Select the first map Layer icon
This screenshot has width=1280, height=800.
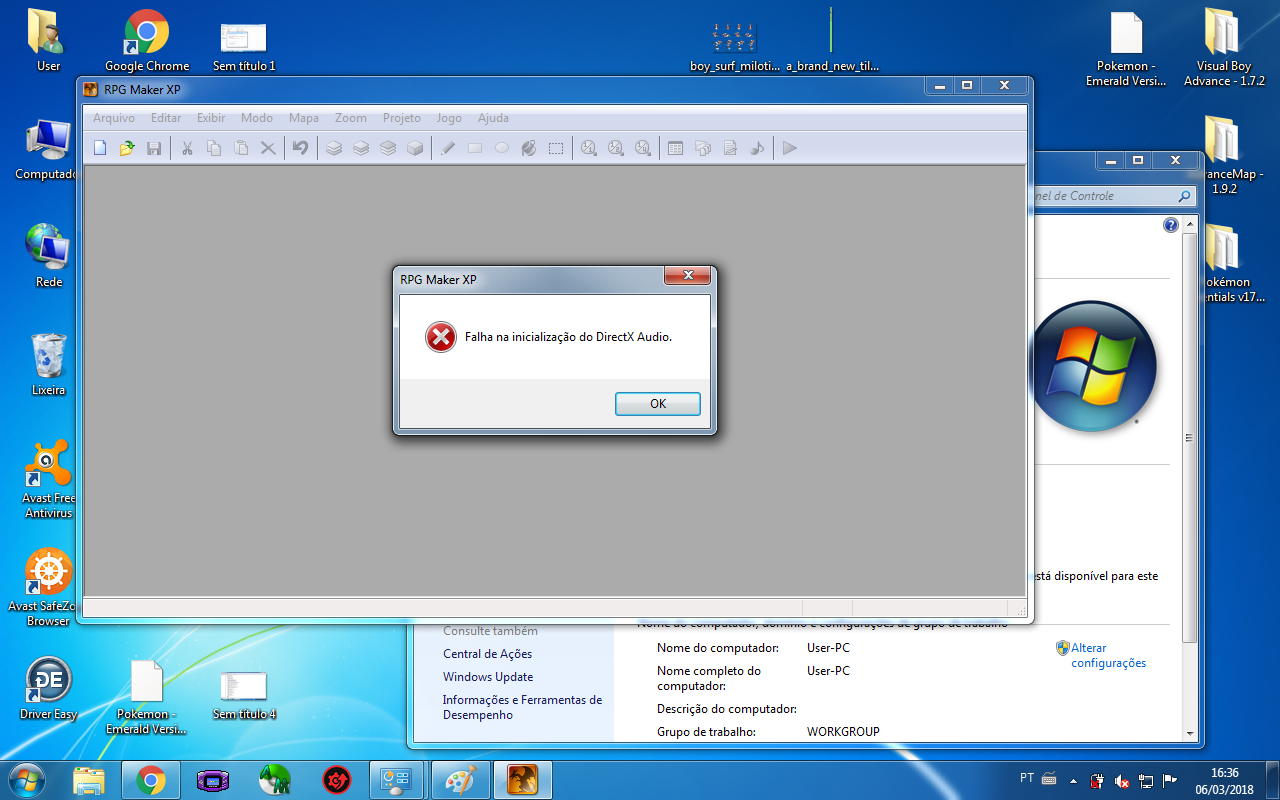click(x=334, y=148)
